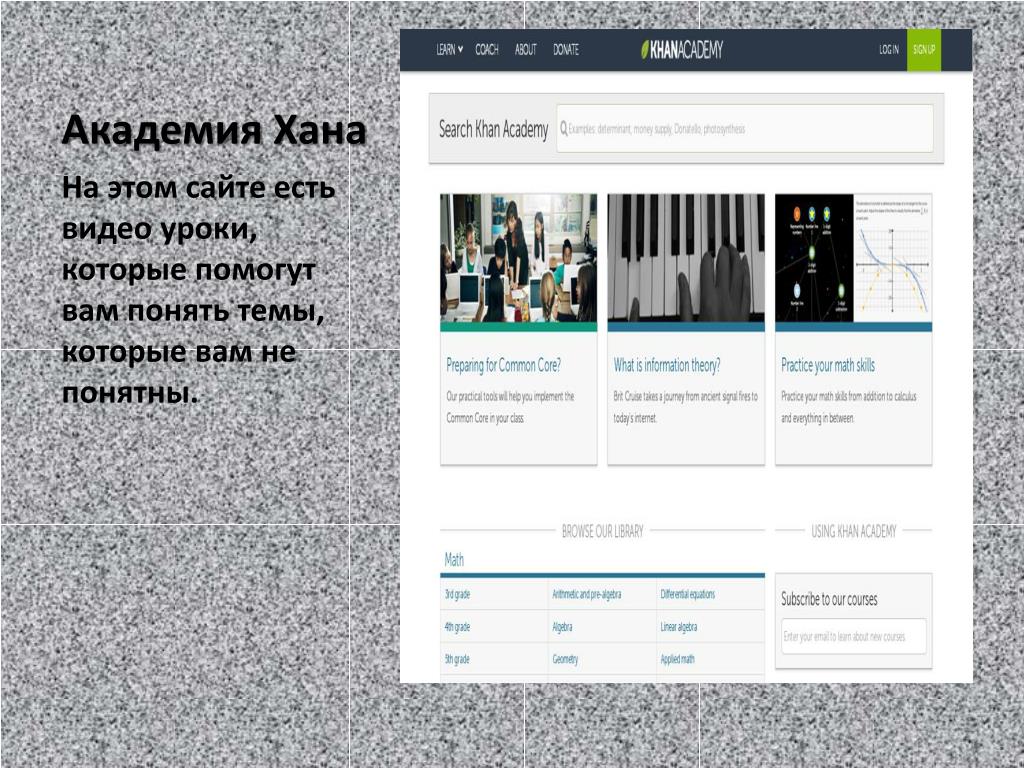This screenshot has height=768, width=1024.
Task: Click the 'USING KHAN ACADEMY' heading
Action: click(x=854, y=531)
